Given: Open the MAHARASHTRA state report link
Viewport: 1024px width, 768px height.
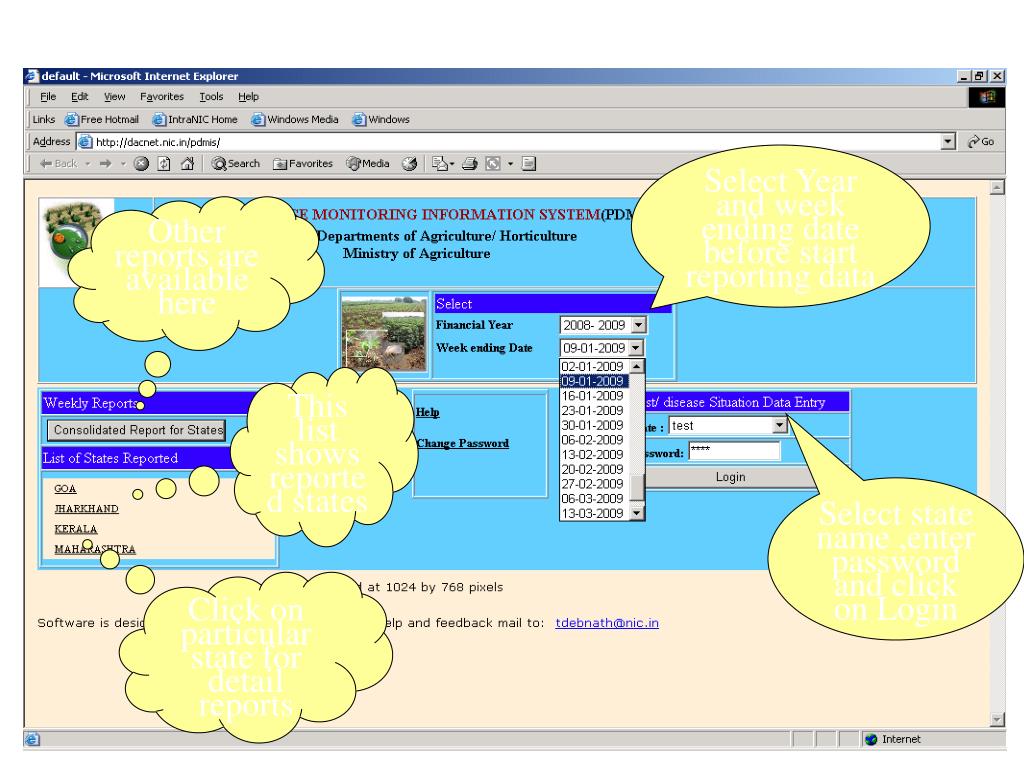Looking at the screenshot, I should point(95,549).
